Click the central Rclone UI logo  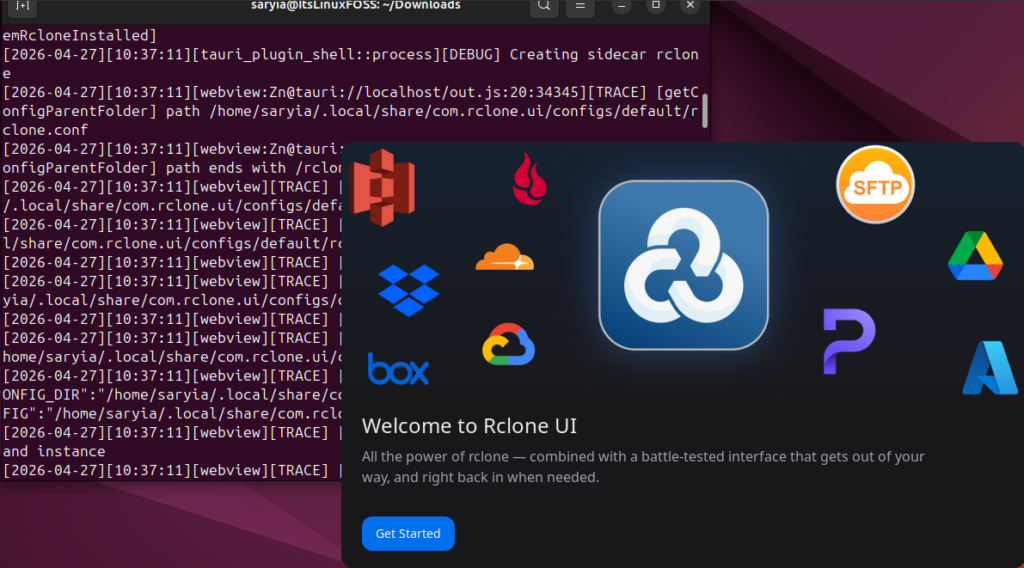(x=684, y=265)
